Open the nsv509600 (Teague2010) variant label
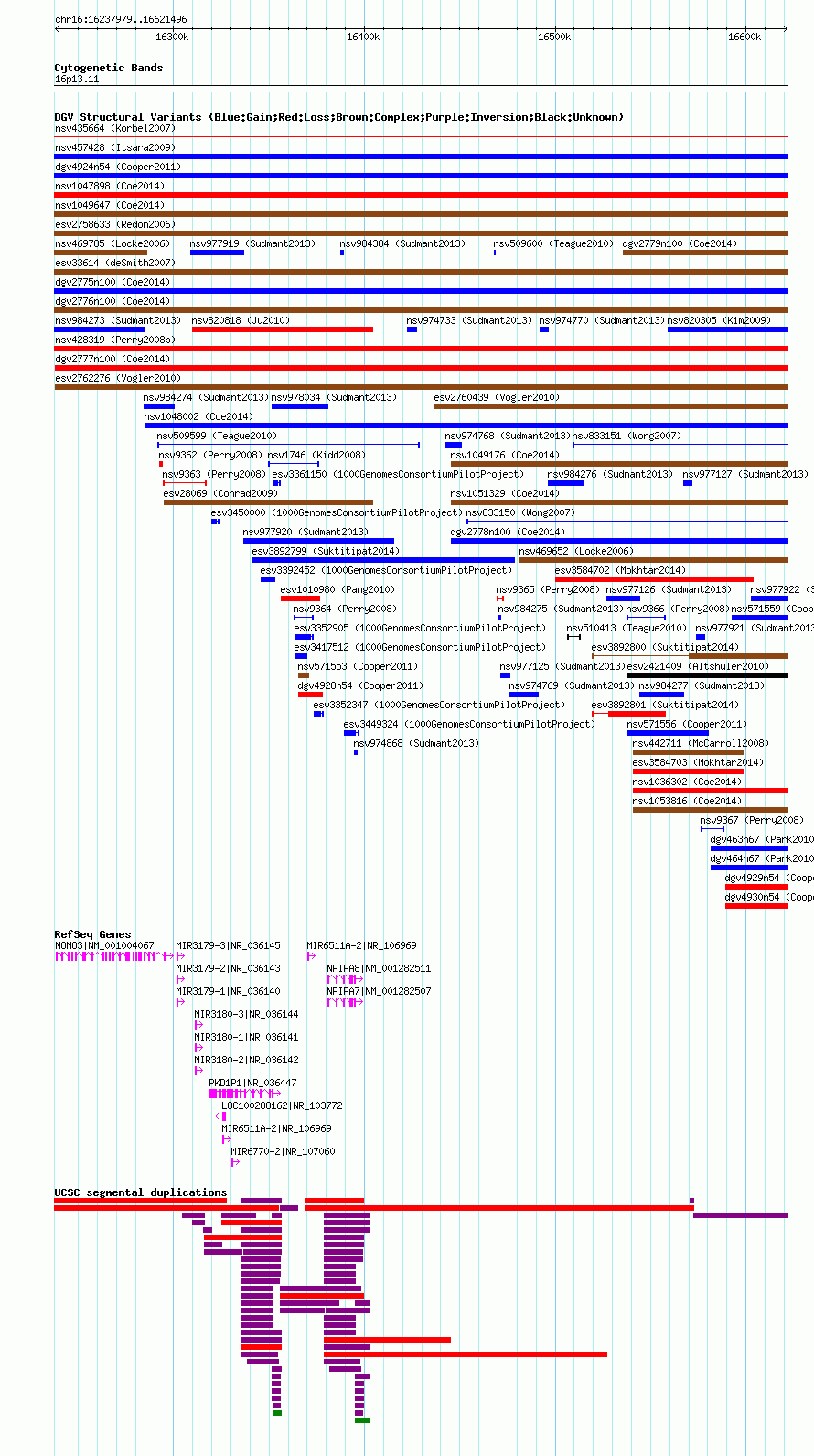The height and width of the screenshot is (1456, 814). 553,243
